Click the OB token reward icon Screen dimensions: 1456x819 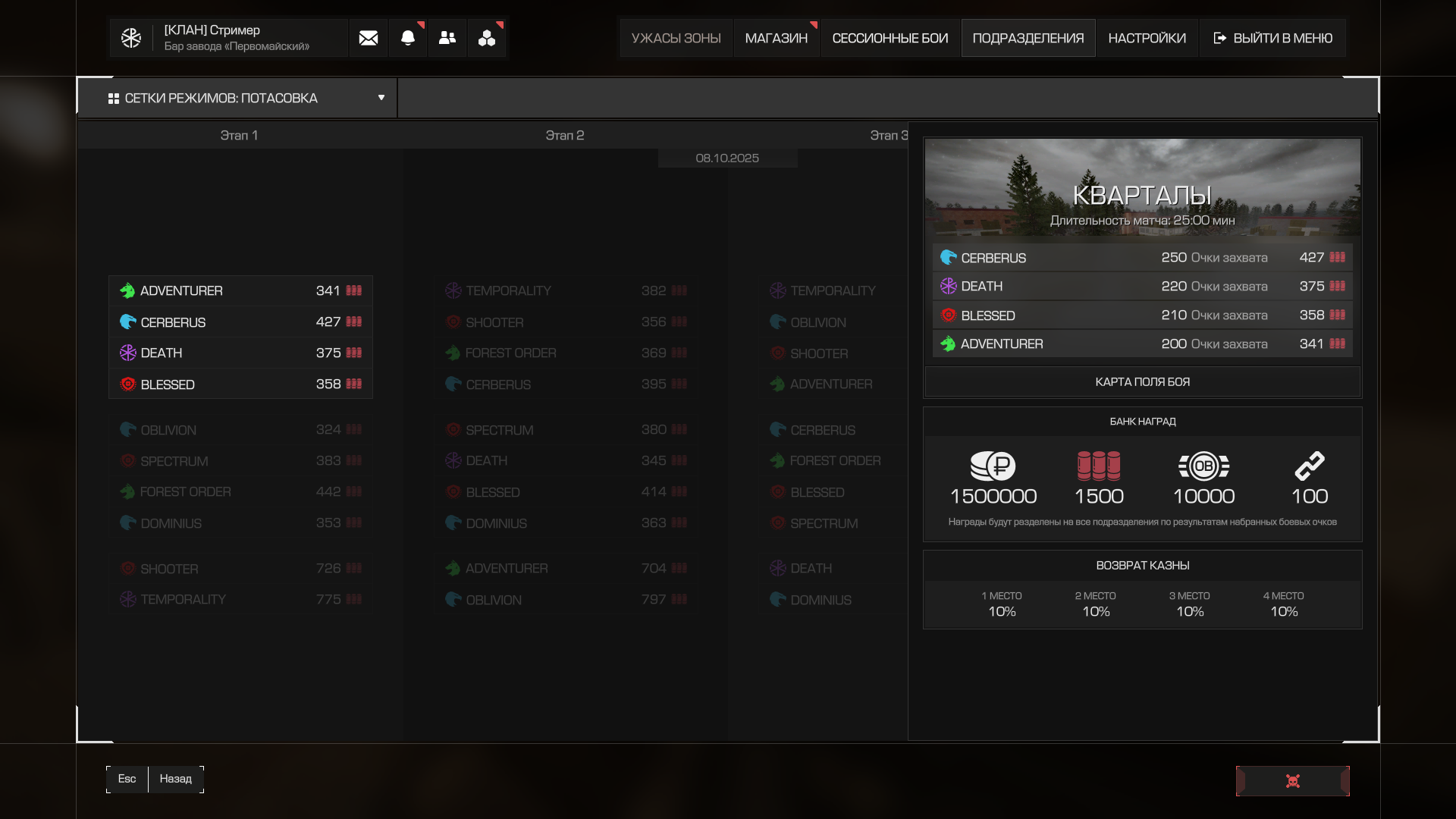pos(1203,466)
